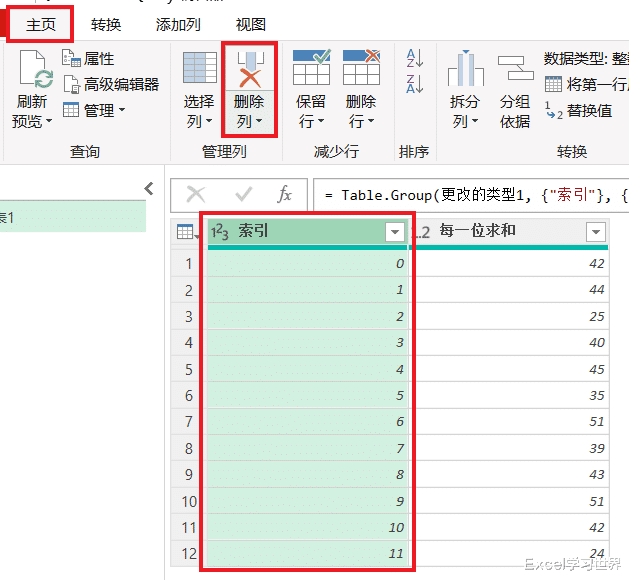Collapse the queries pane with the chevron
Screen dimensions: 629x580
[x=149, y=188]
